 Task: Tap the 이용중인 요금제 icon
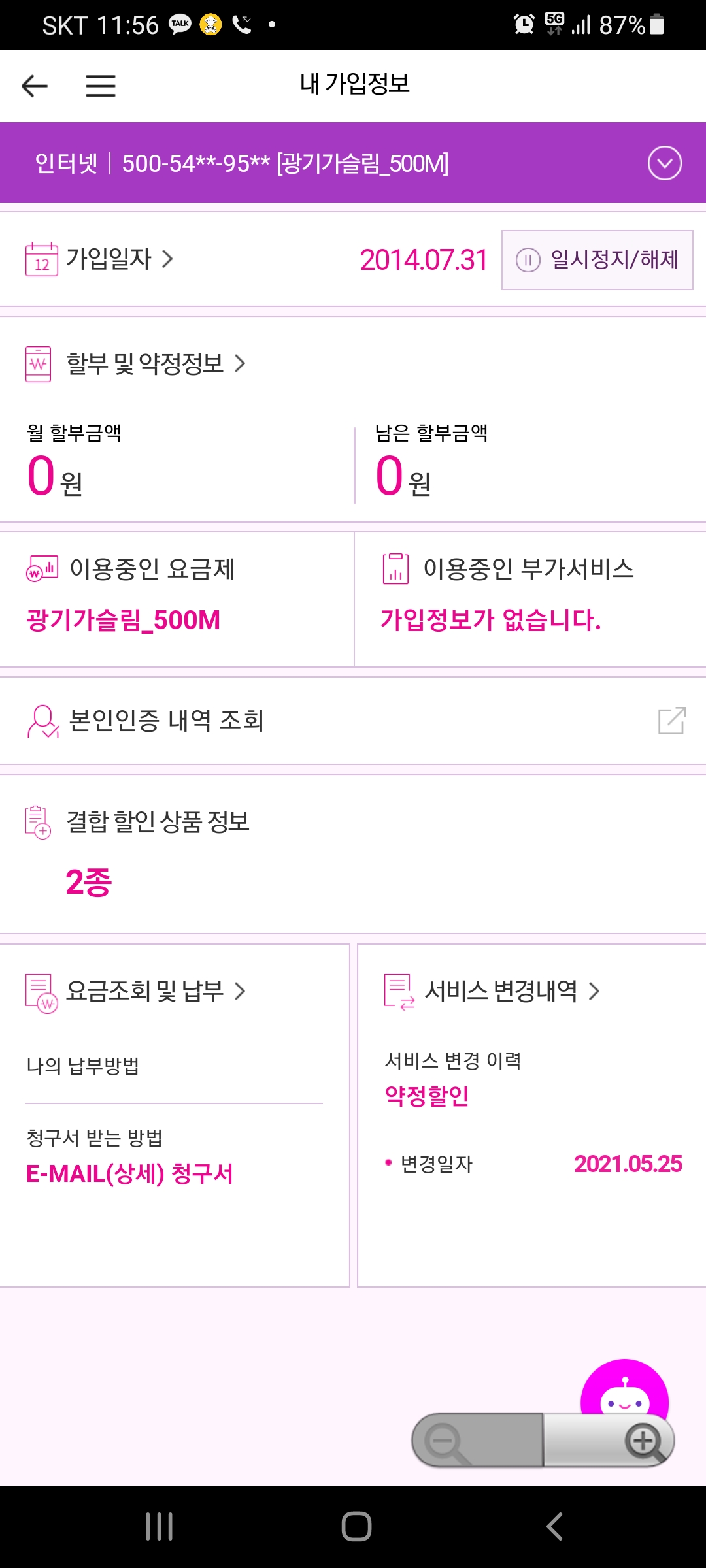42,569
